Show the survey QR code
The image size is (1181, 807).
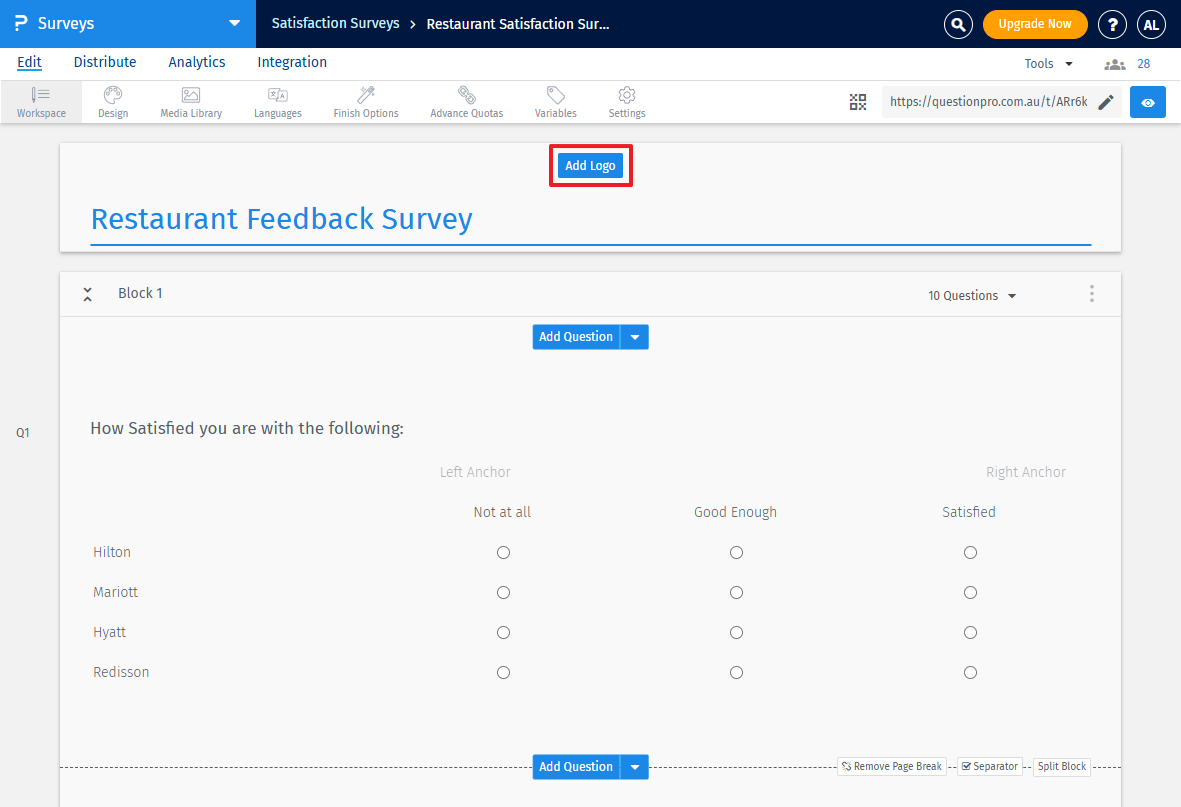(x=858, y=101)
